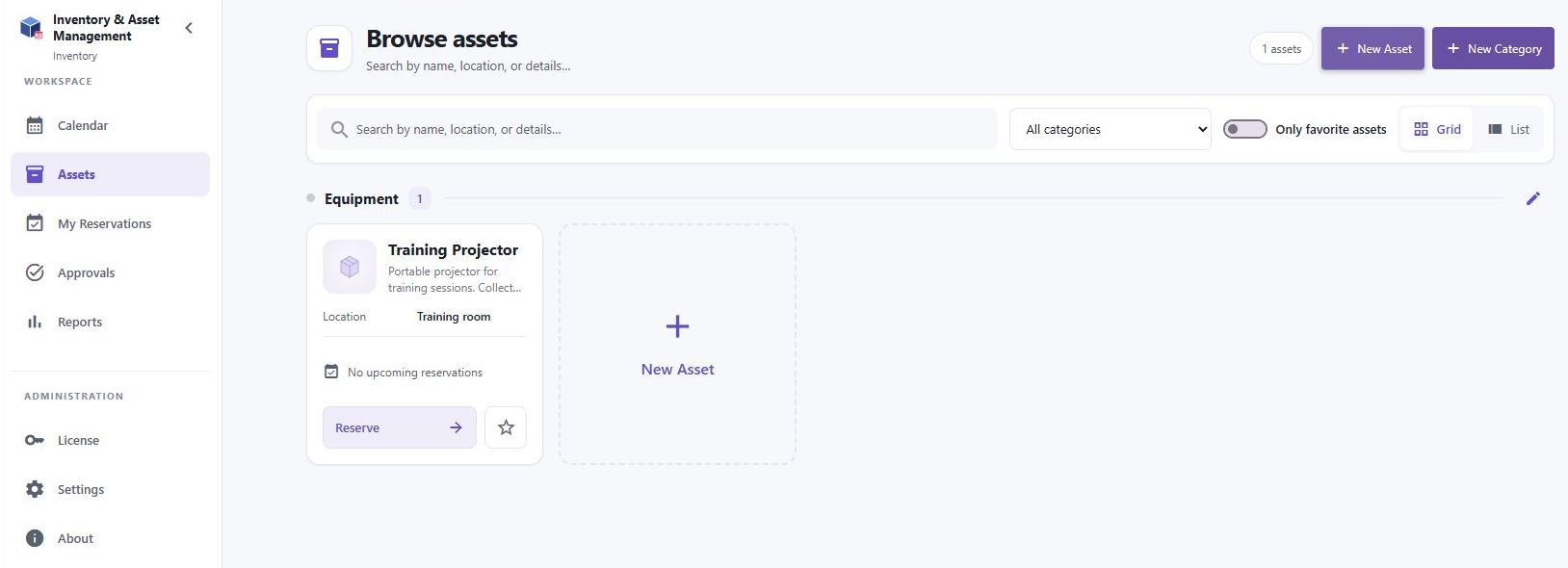
Task: Click the Equipment category heading
Action: [x=361, y=199]
